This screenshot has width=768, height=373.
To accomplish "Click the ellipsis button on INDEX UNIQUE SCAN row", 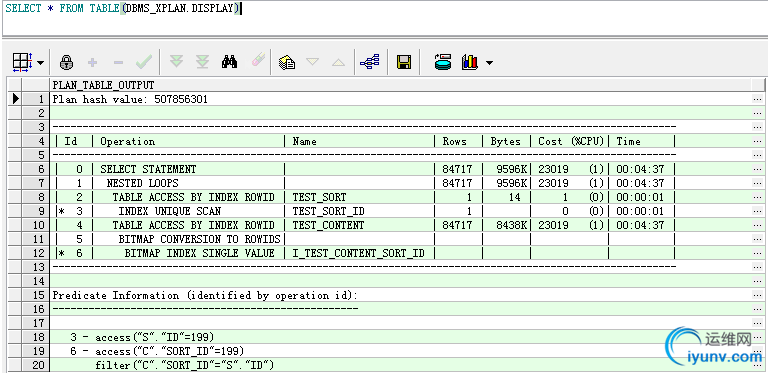I will [x=757, y=211].
